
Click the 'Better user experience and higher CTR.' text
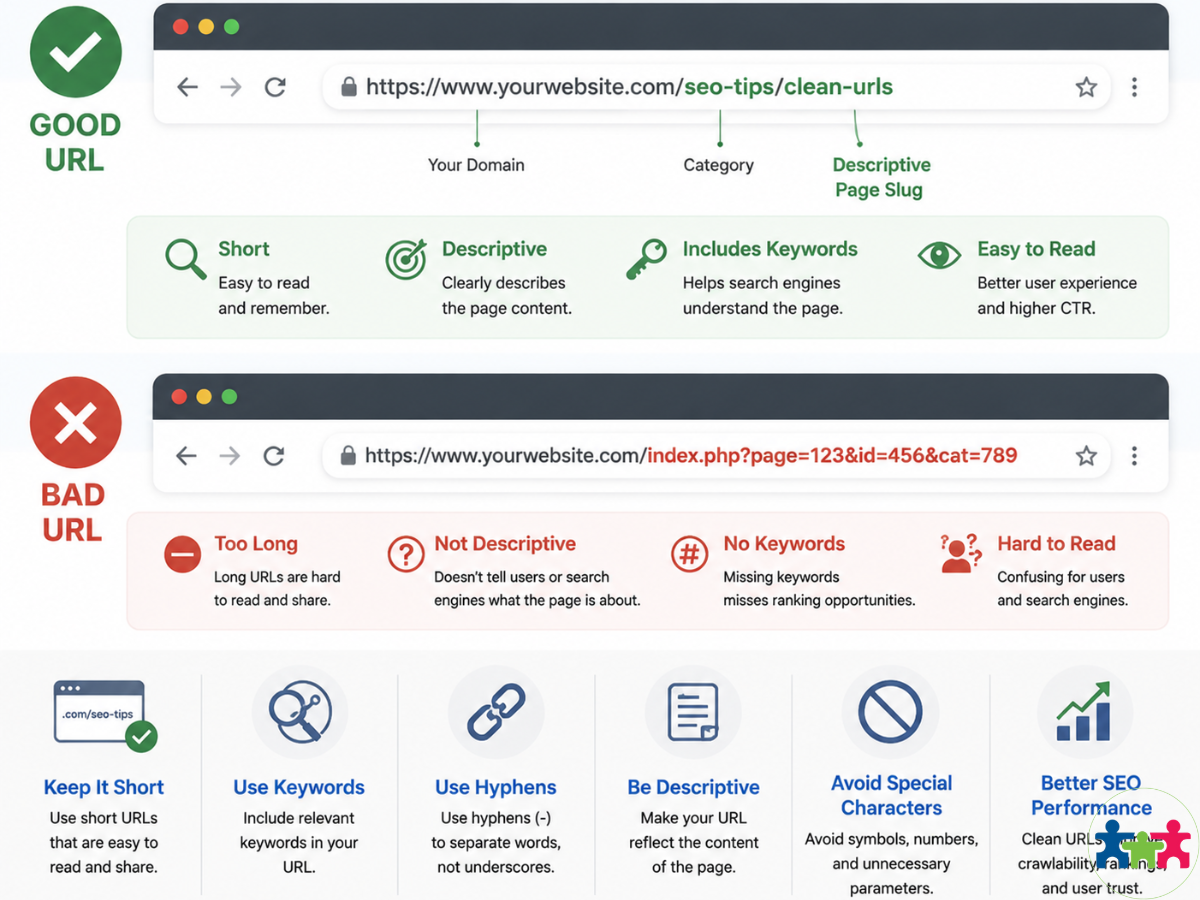[1057, 296]
